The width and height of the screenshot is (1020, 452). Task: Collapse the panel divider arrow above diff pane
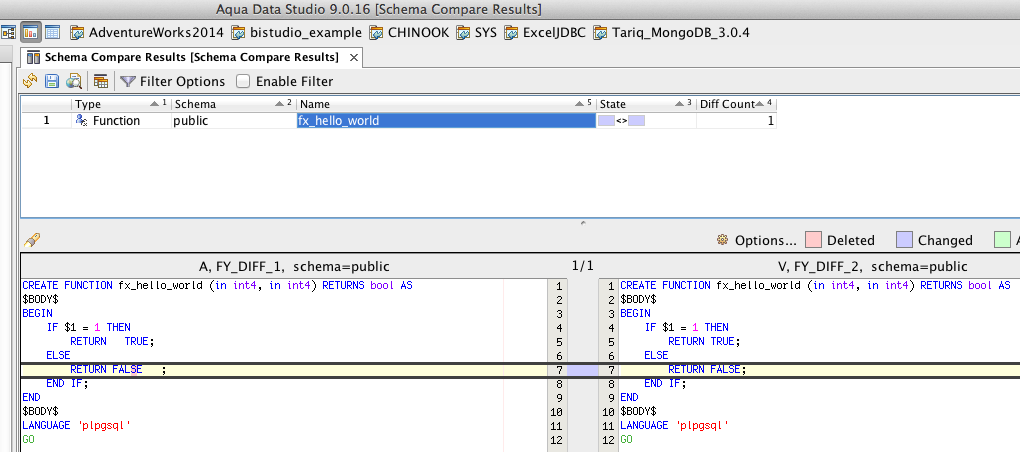(x=583, y=223)
